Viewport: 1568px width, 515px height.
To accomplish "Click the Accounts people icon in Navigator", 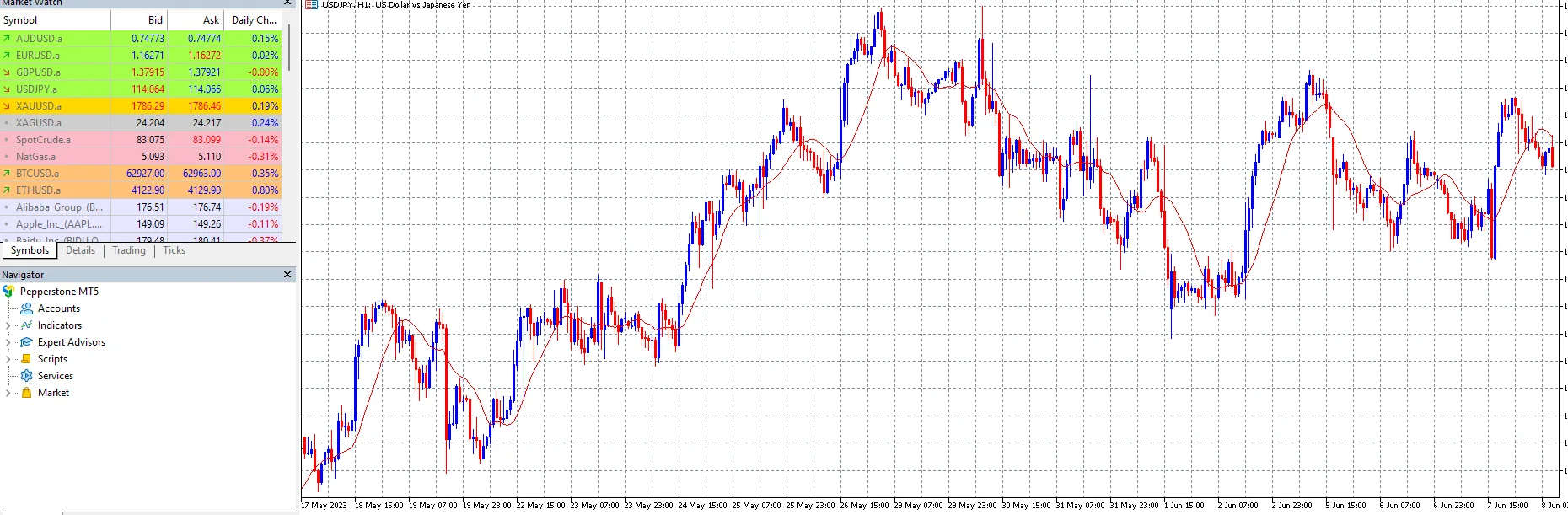I will (x=26, y=308).
